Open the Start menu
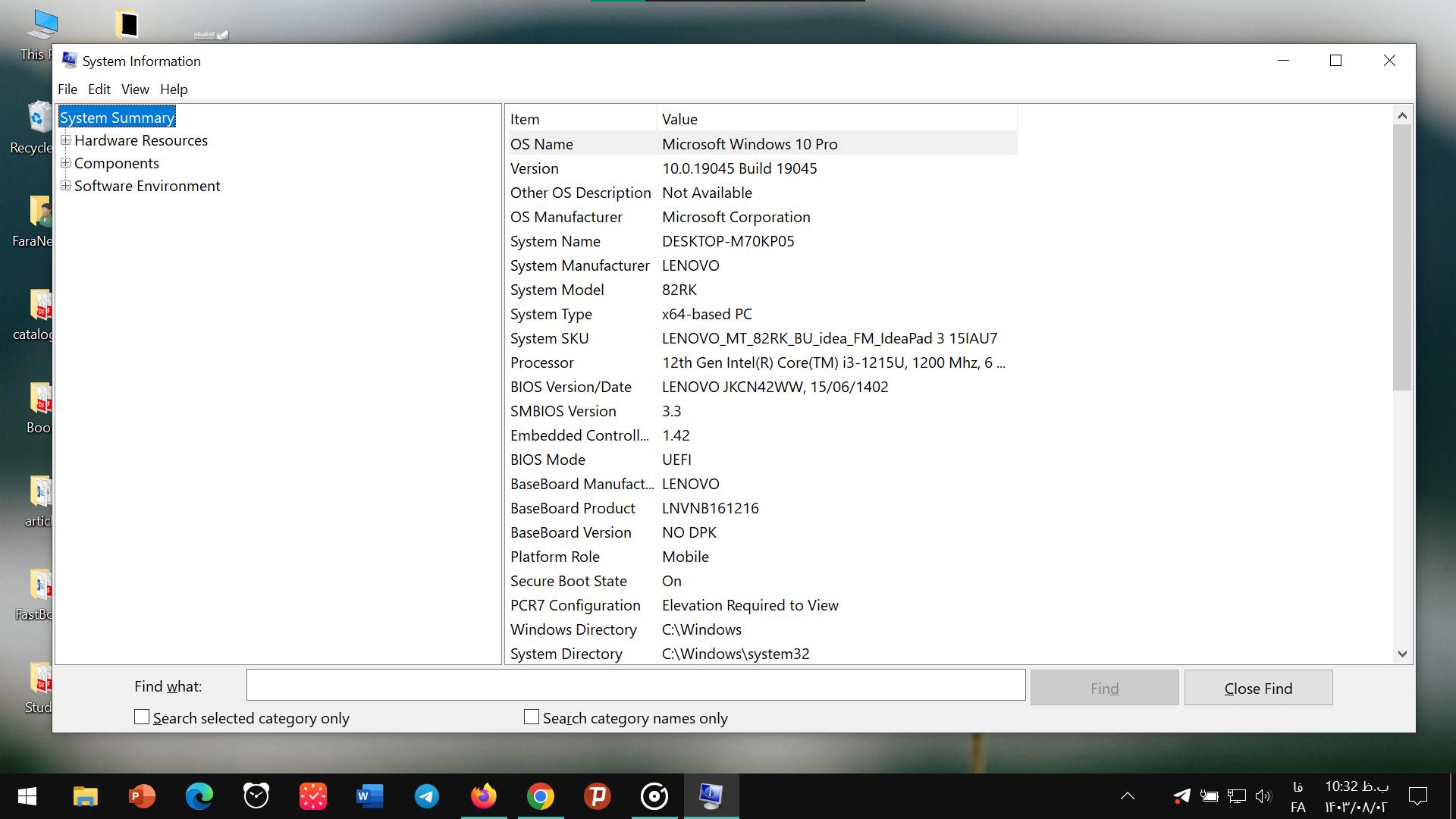Image resolution: width=1456 pixels, height=819 pixels. [x=26, y=796]
